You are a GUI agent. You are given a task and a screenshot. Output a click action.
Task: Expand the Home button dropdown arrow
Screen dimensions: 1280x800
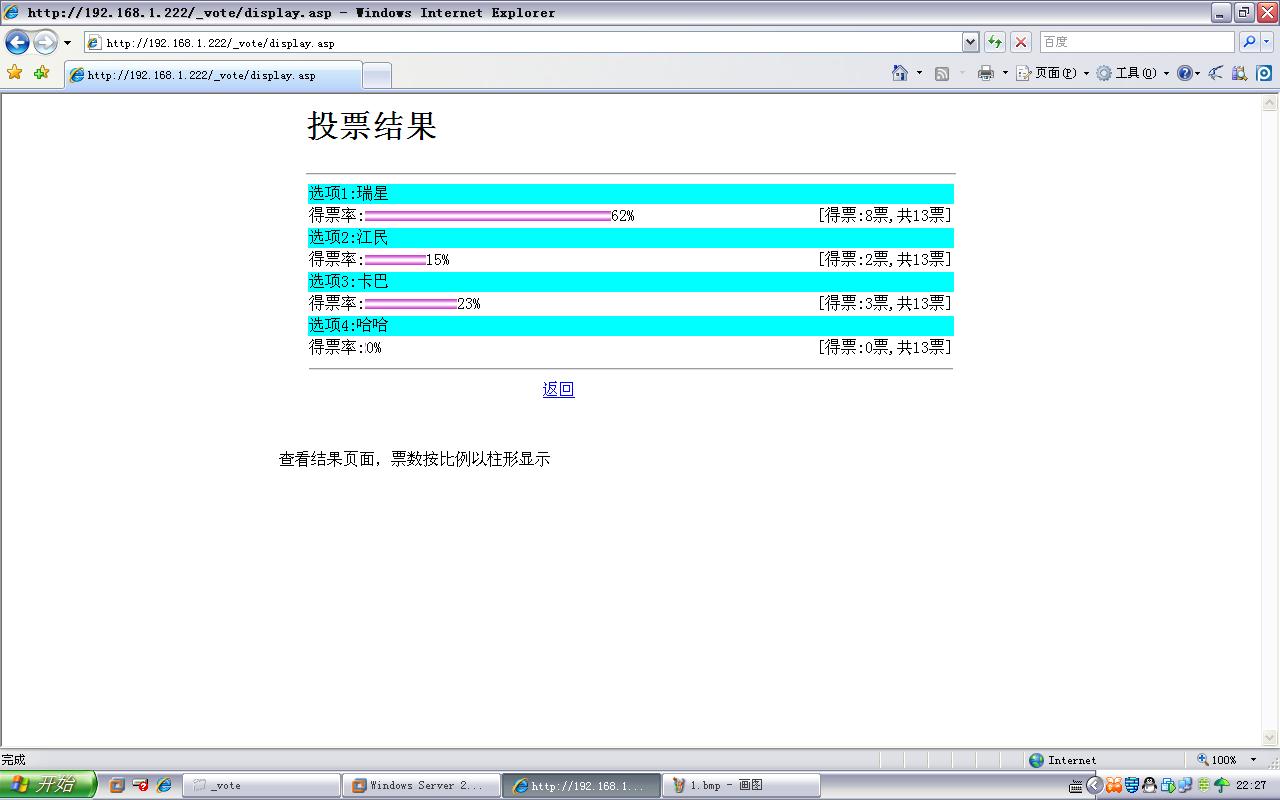point(919,73)
